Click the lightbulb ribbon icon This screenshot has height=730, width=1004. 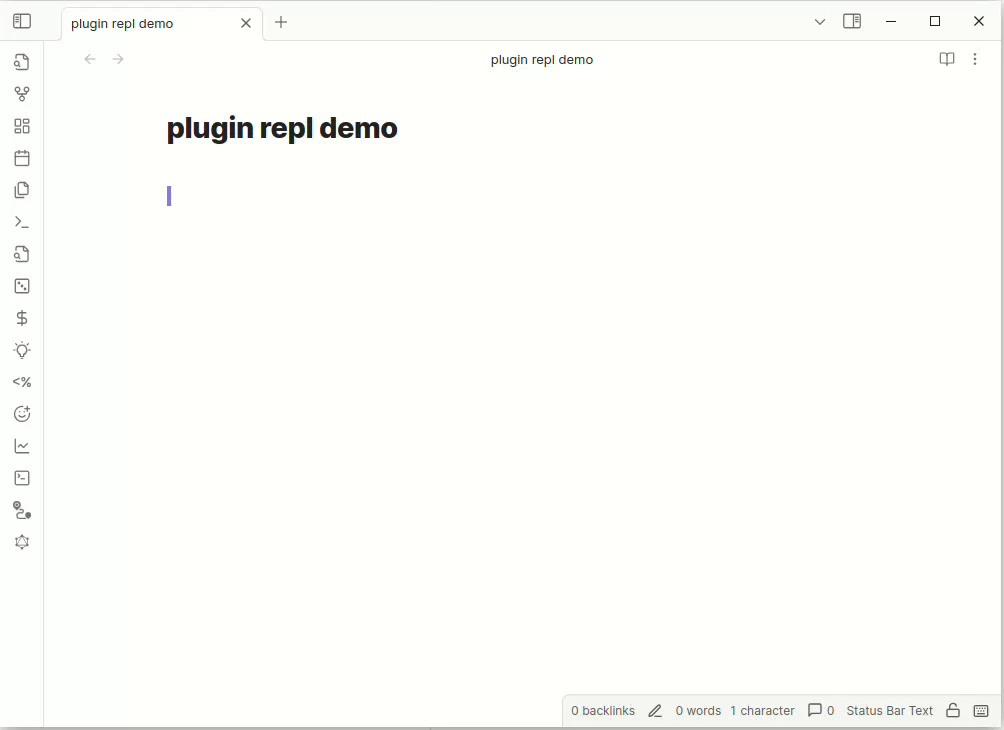click(x=22, y=350)
